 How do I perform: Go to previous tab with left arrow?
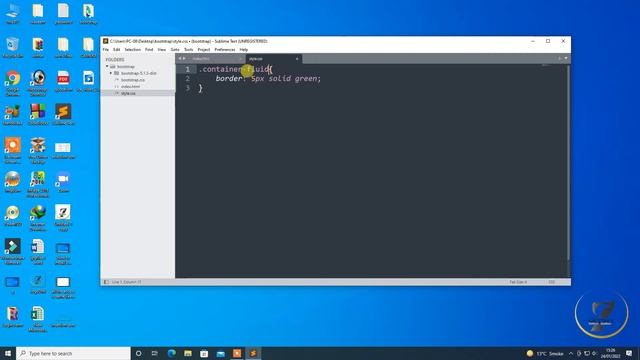coord(180,59)
